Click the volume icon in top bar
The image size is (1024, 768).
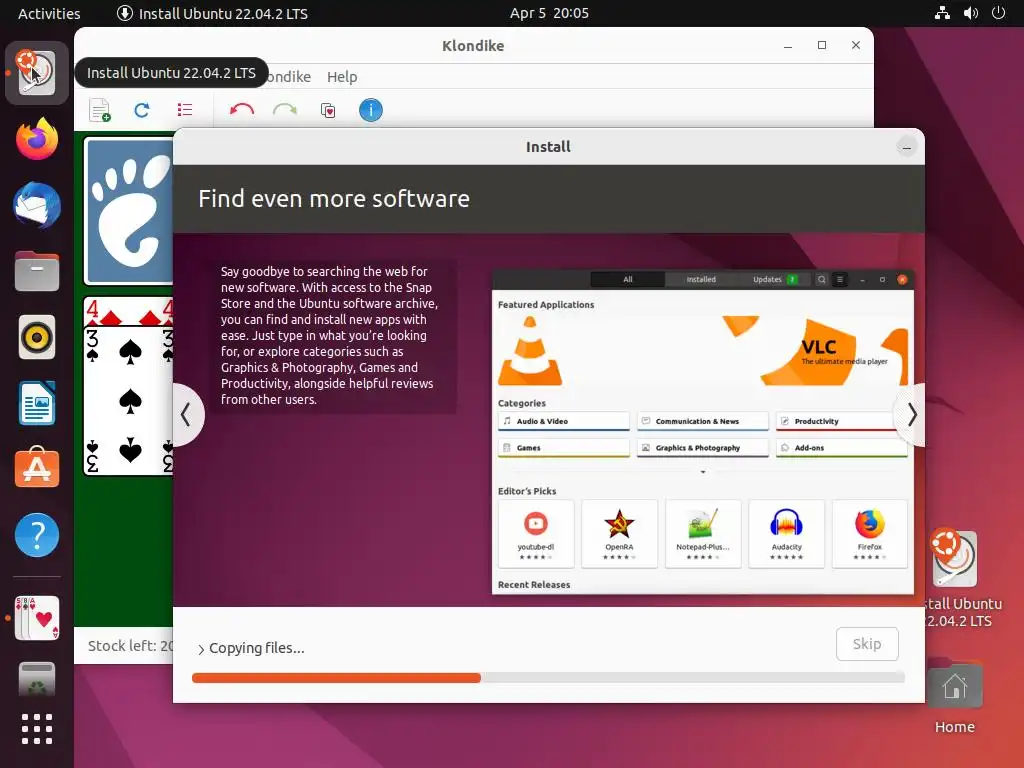point(970,13)
